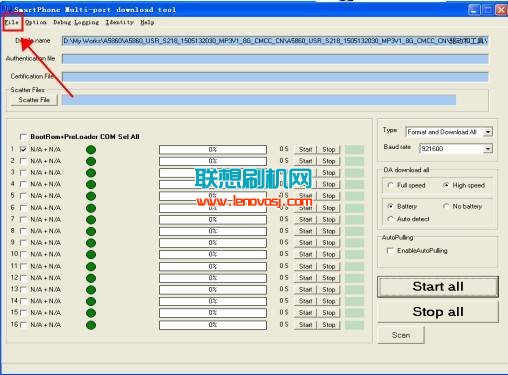The height and width of the screenshot is (375, 508).
Task: Select No battery radio button
Action: pos(446,206)
